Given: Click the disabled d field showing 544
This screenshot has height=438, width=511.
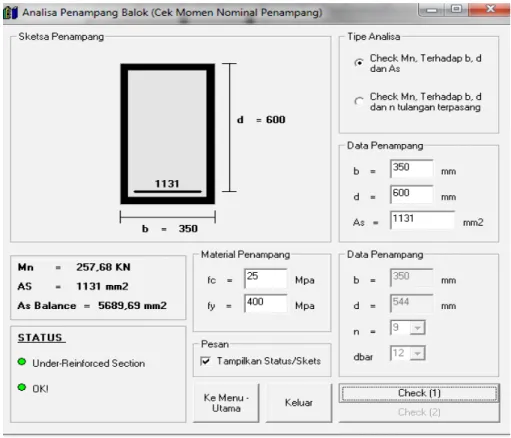Looking at the screenshot, I should click(412, 303).
